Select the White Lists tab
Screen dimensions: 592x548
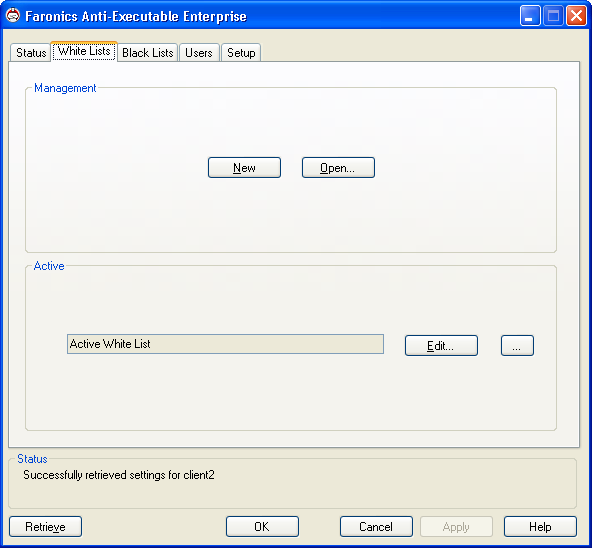tap(84, 51)
